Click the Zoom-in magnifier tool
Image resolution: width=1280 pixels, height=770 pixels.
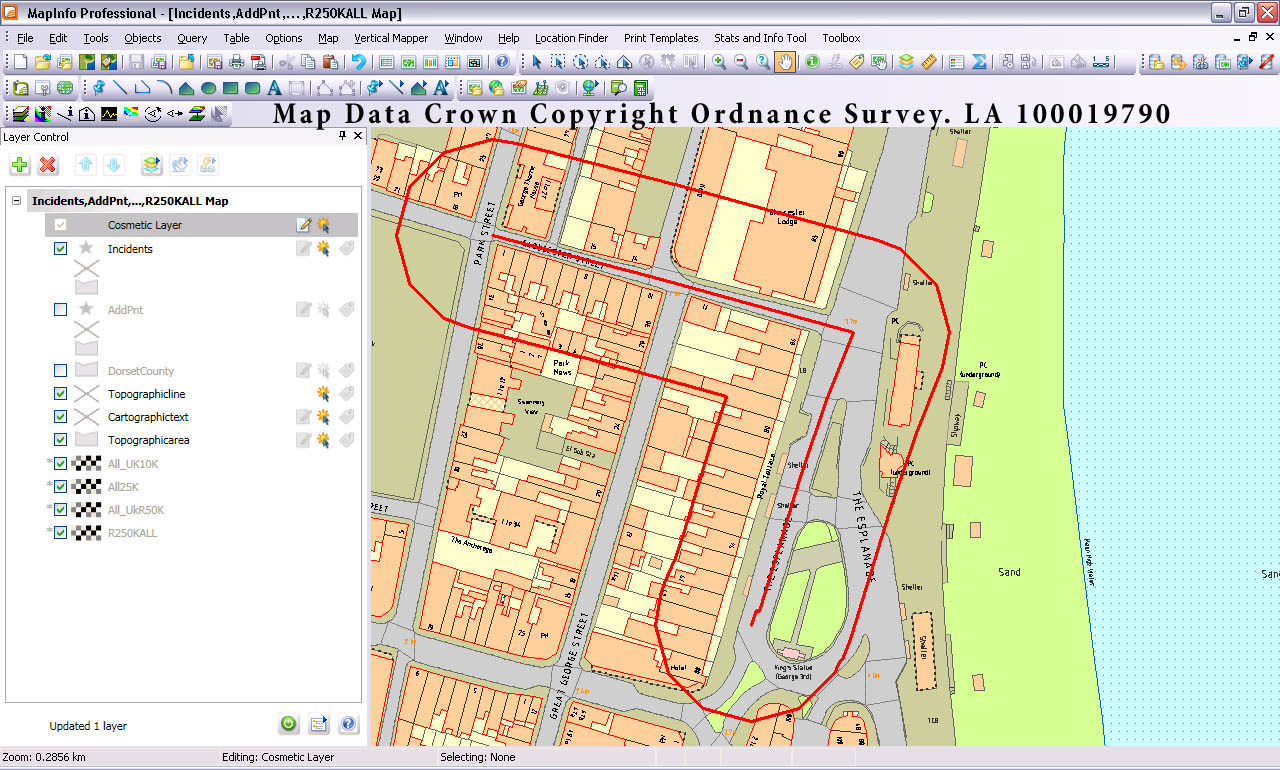[718, 62]
